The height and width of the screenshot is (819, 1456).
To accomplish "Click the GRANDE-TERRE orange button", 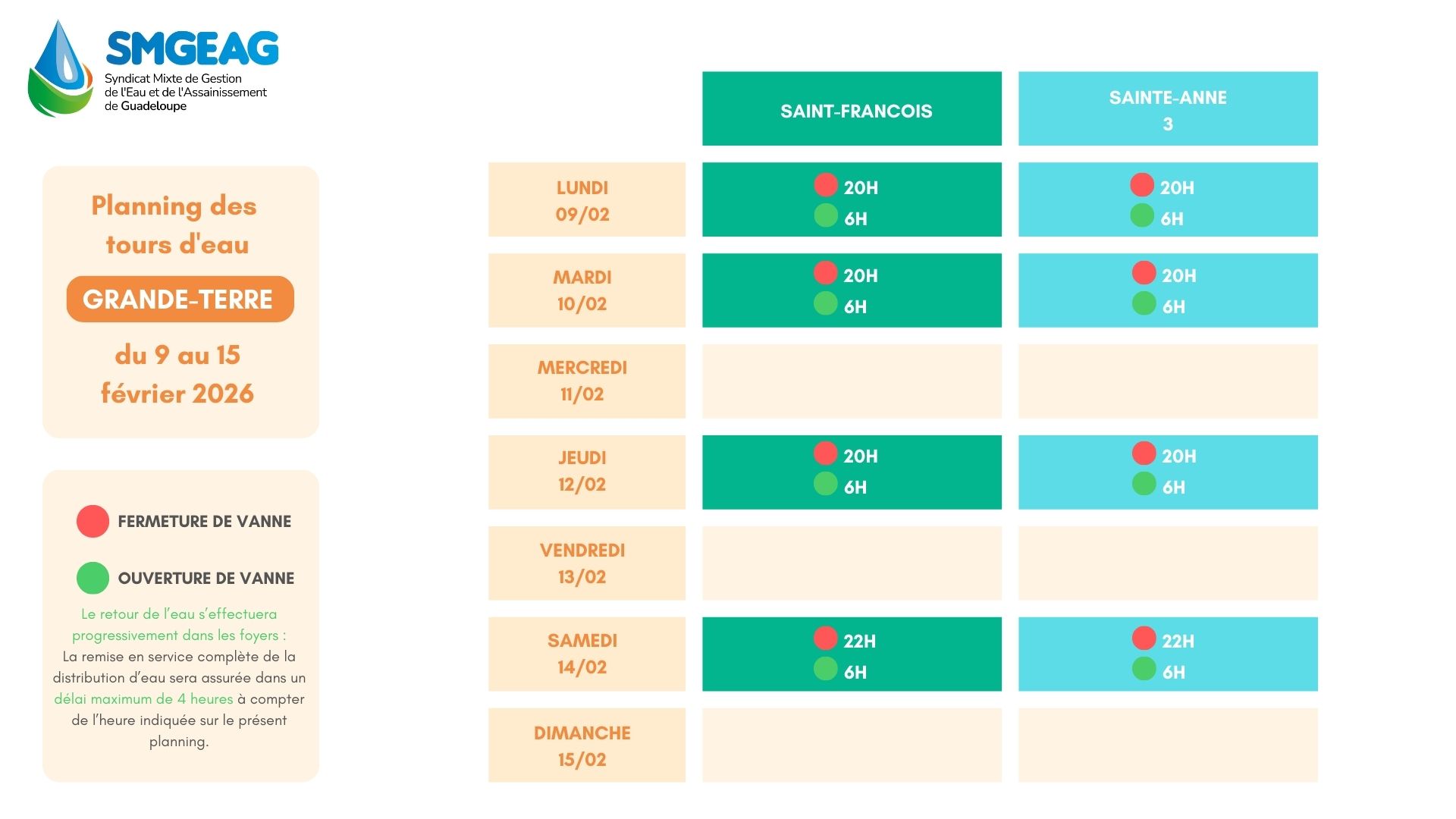I will pyautogui.click(x=180, y=300).
